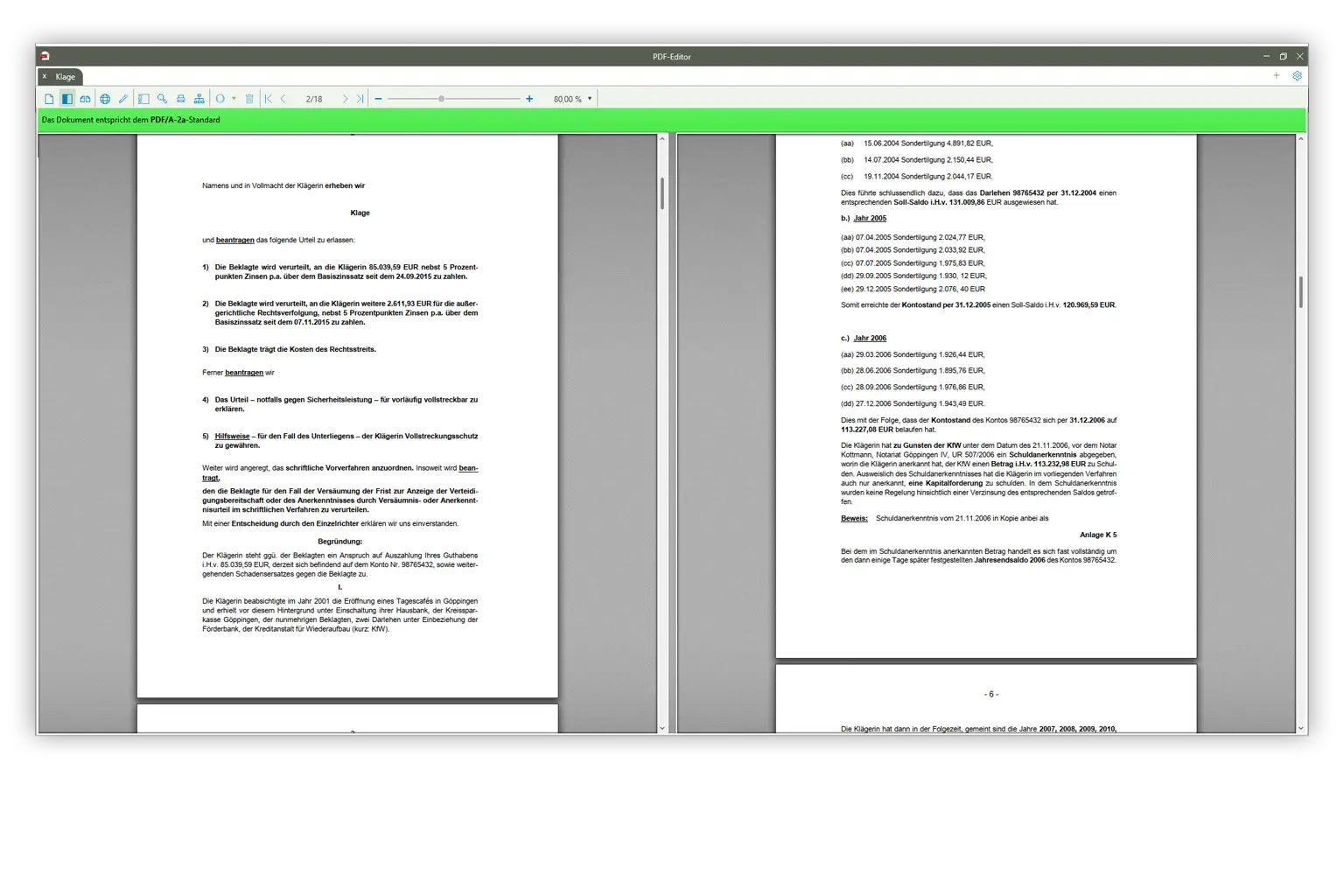Jump to the first page
The width and height of the screenshot is (1344, 896).
pos(269,99)
